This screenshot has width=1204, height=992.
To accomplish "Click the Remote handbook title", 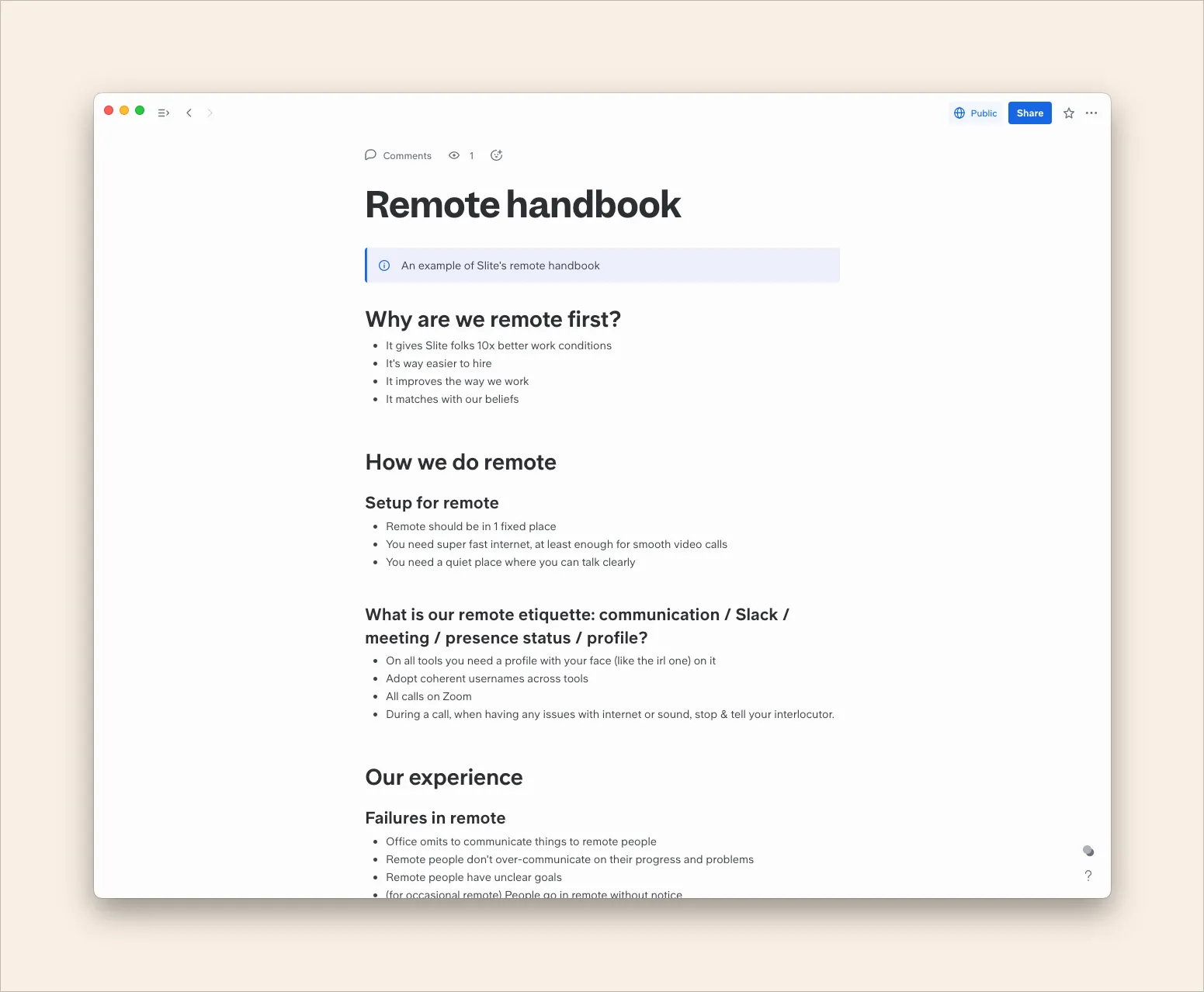I will pos(522,205).
